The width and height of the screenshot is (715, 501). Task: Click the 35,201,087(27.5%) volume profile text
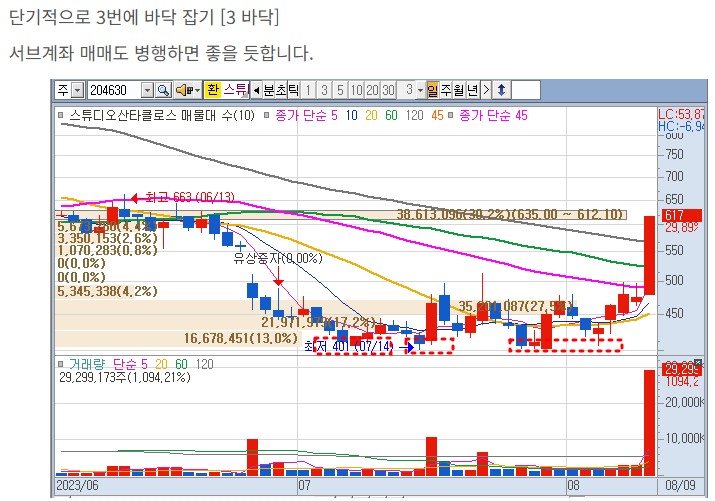(x=515, y=306)
